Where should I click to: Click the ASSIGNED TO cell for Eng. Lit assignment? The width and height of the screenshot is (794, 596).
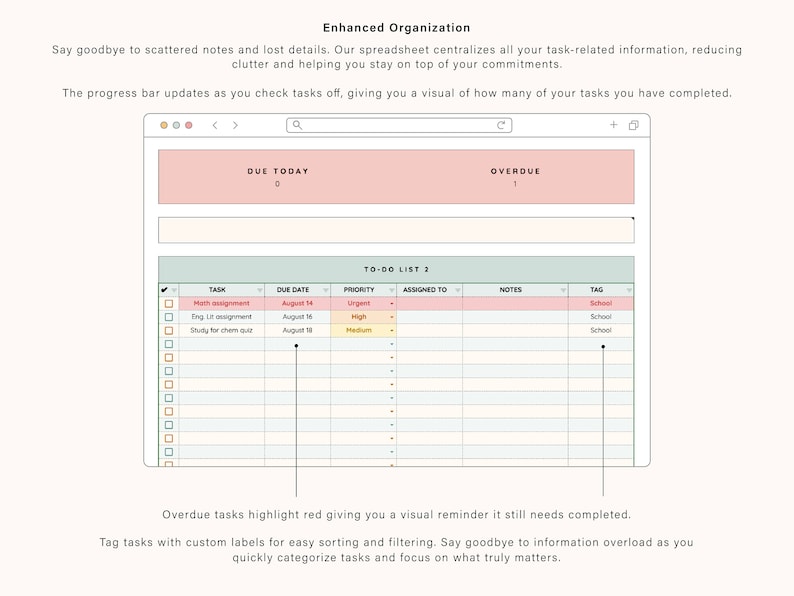[x=429, y=317]
